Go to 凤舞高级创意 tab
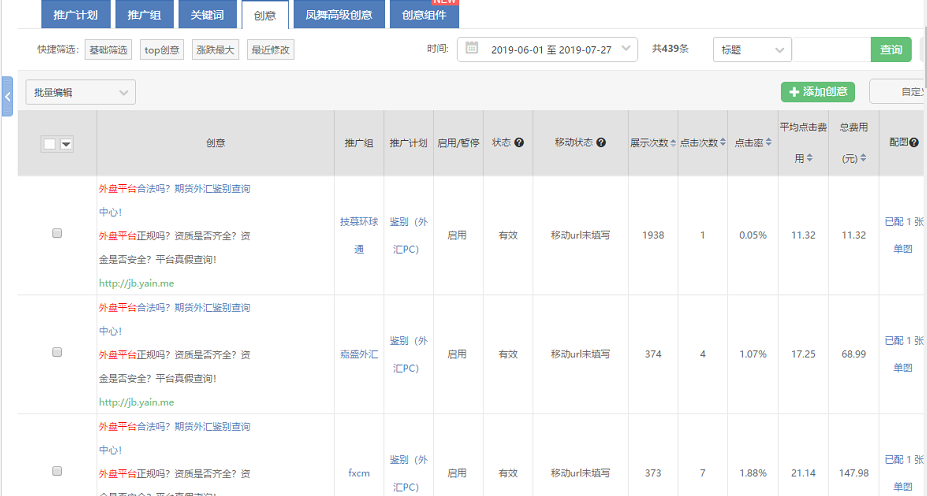The image size is (927, 496). [339, 14]
